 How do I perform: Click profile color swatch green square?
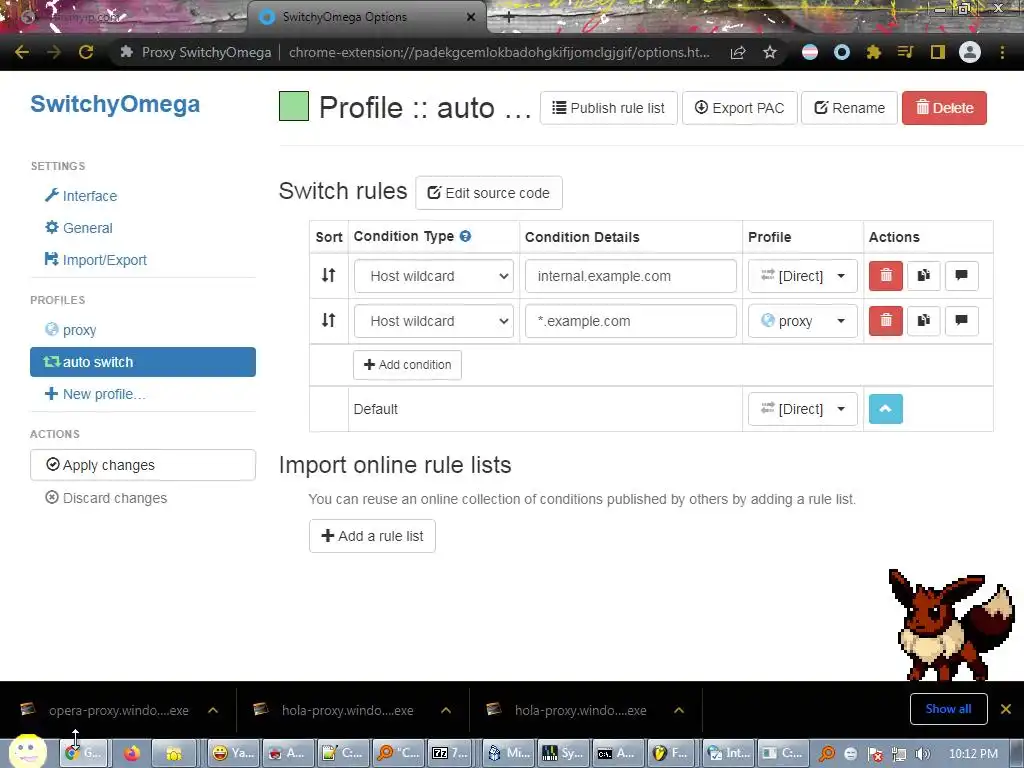coord(294,107)
